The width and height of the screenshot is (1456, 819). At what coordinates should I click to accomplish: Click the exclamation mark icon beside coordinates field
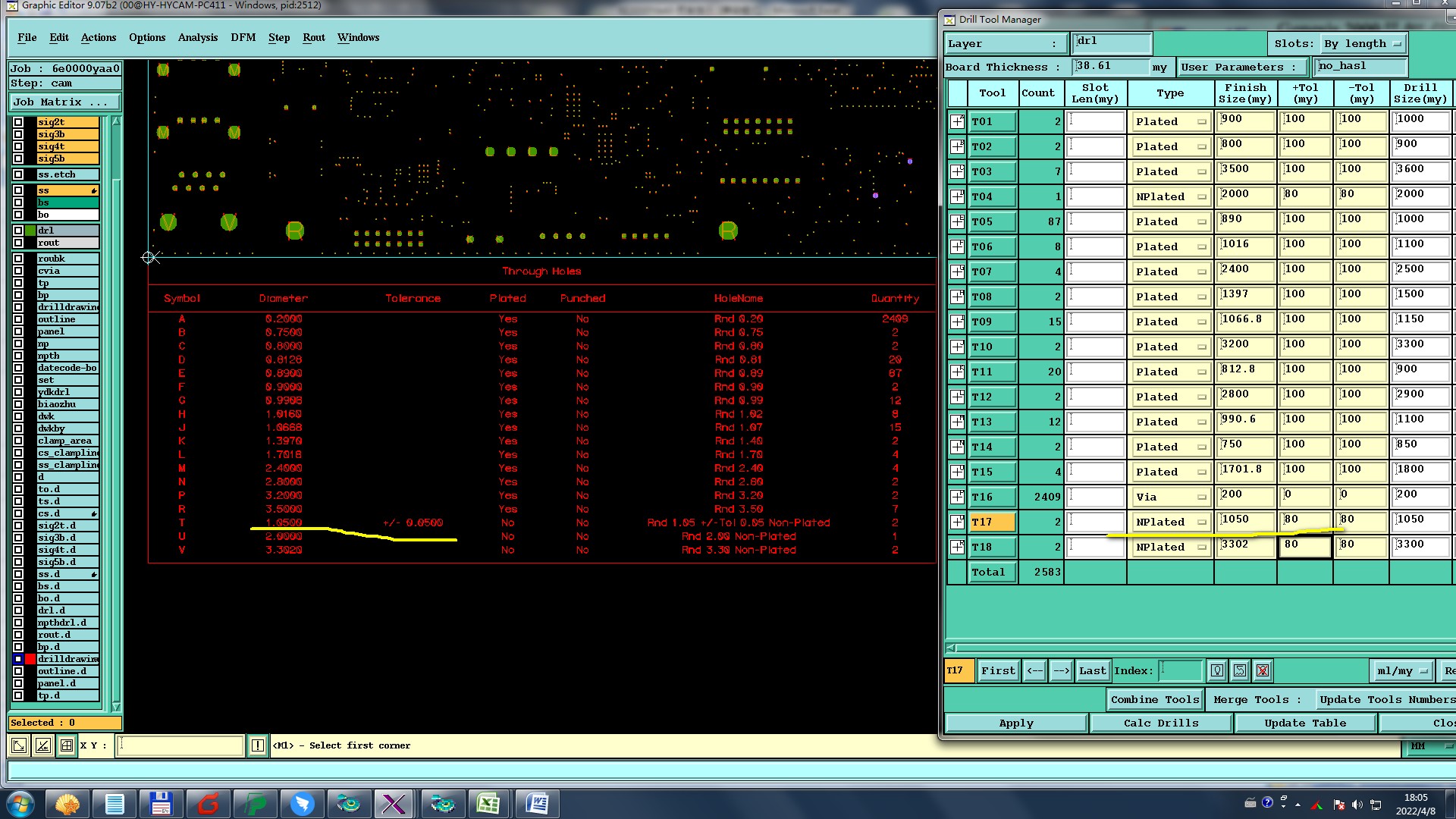258,745
